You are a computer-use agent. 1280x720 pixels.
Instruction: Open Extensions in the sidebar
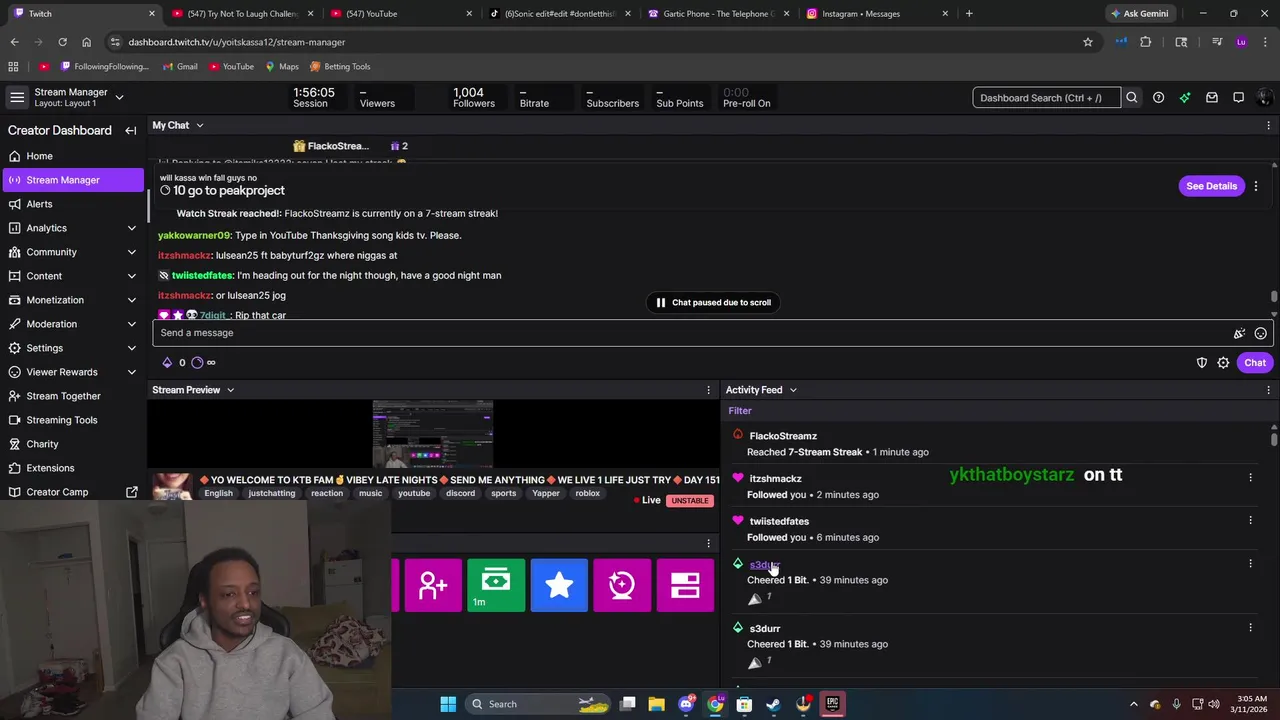click(73, 468)
